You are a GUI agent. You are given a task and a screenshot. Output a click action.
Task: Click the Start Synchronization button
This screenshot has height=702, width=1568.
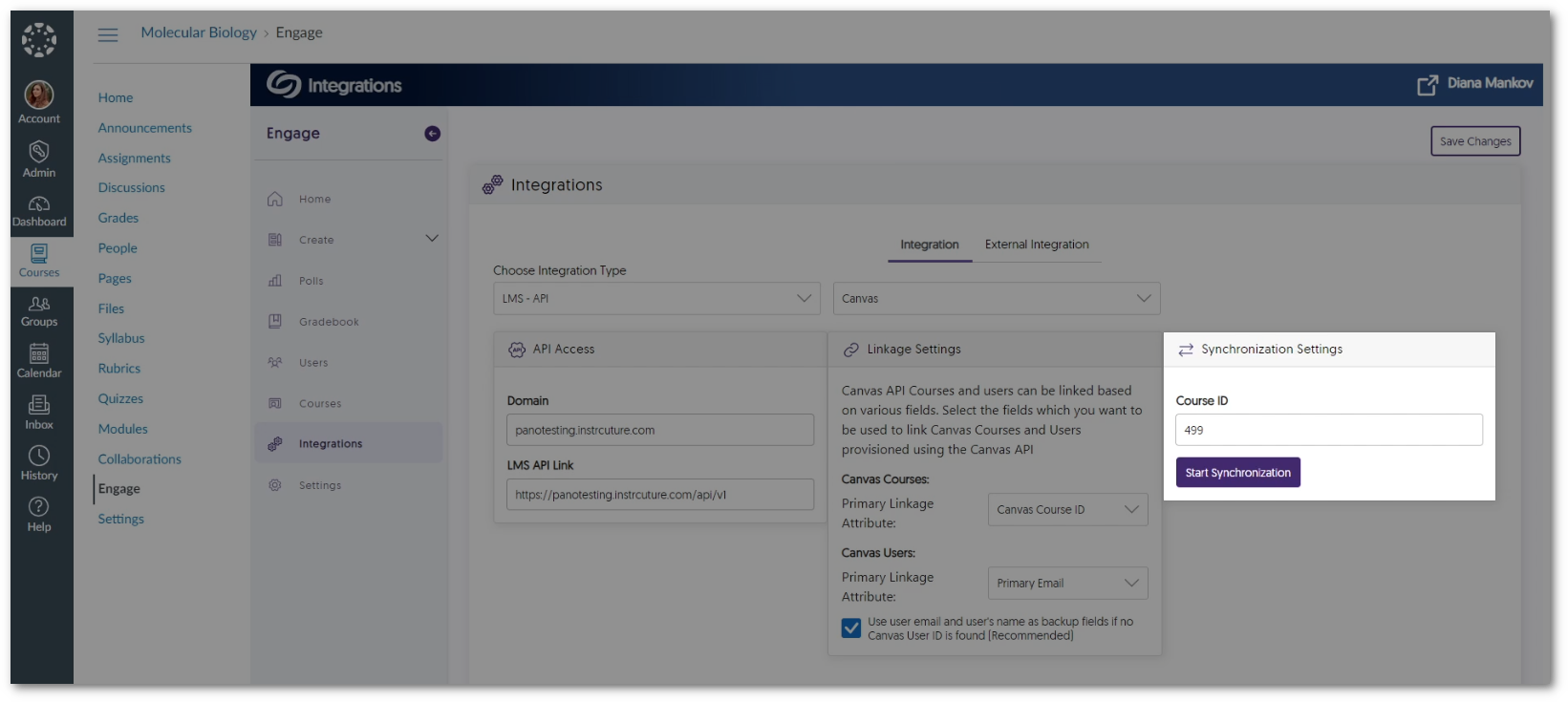(1237, 473)
